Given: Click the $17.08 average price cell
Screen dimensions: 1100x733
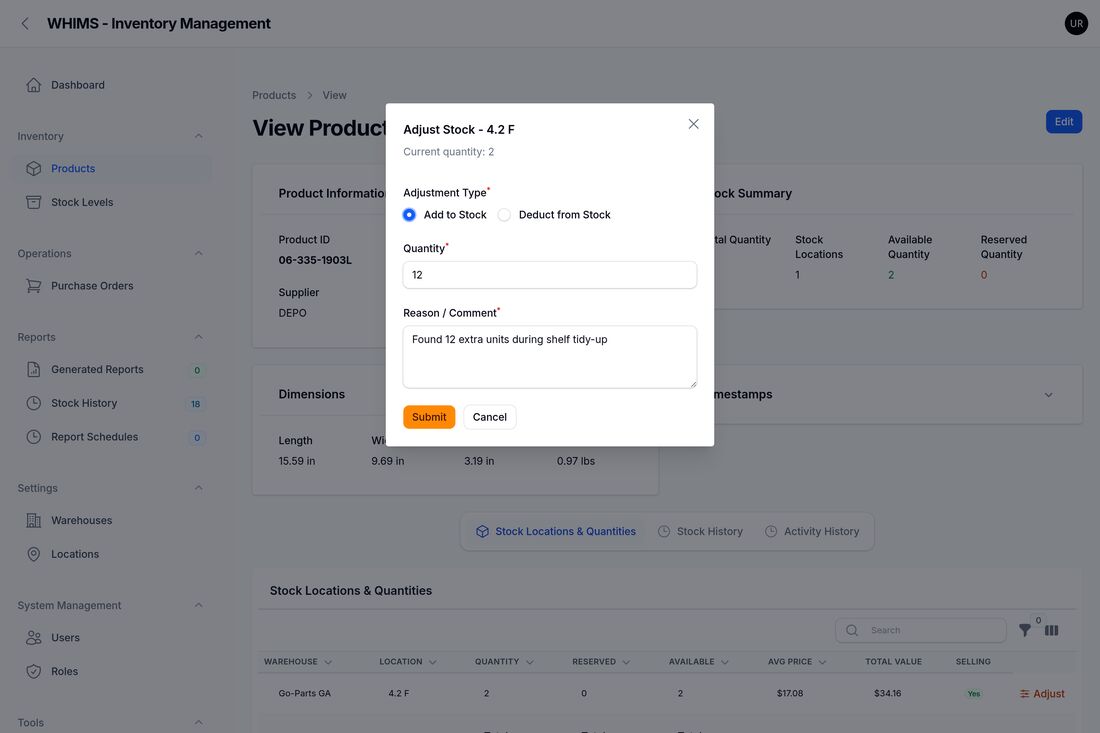Looking at the screenshot, I should [790, 694].
